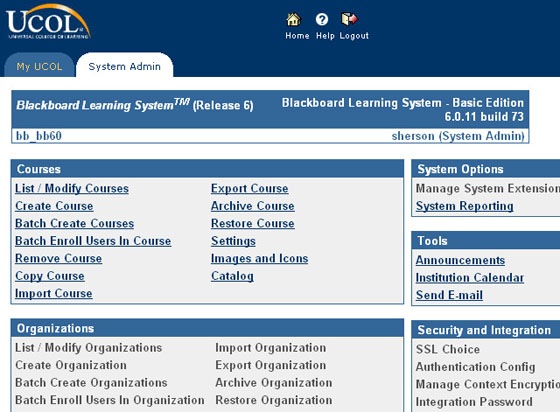
Task: Open the System Reporting link
Action: 465,206
